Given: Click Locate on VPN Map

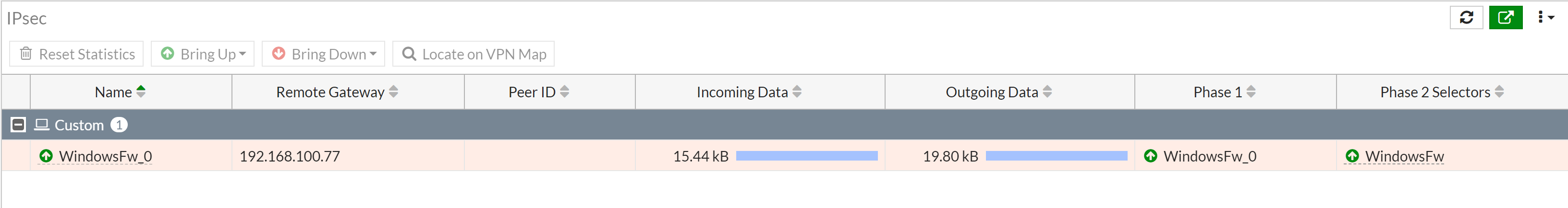Looking at the screenshot, I should click(x=474, y=54).
